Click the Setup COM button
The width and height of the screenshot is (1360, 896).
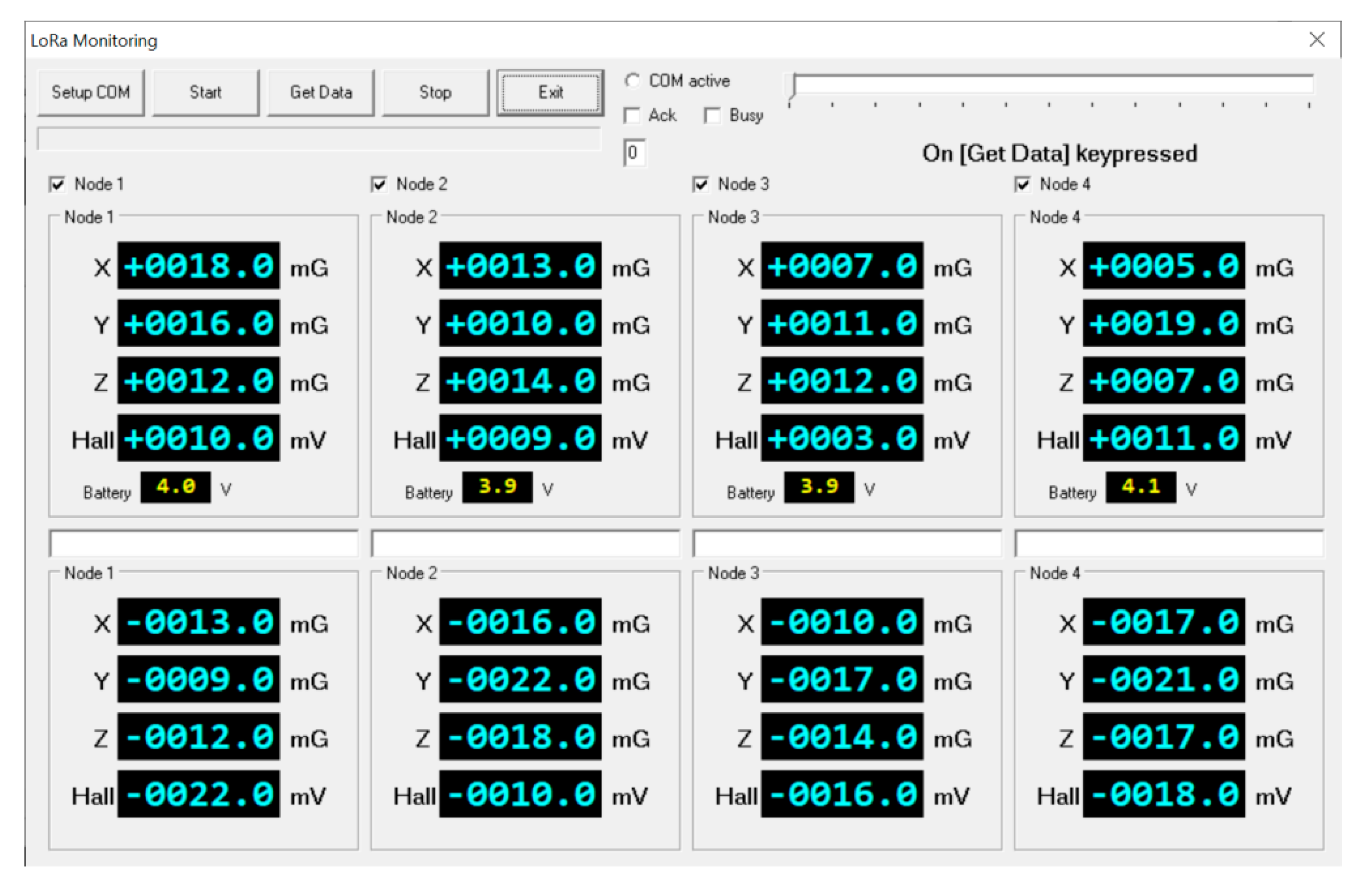(91, 93)
